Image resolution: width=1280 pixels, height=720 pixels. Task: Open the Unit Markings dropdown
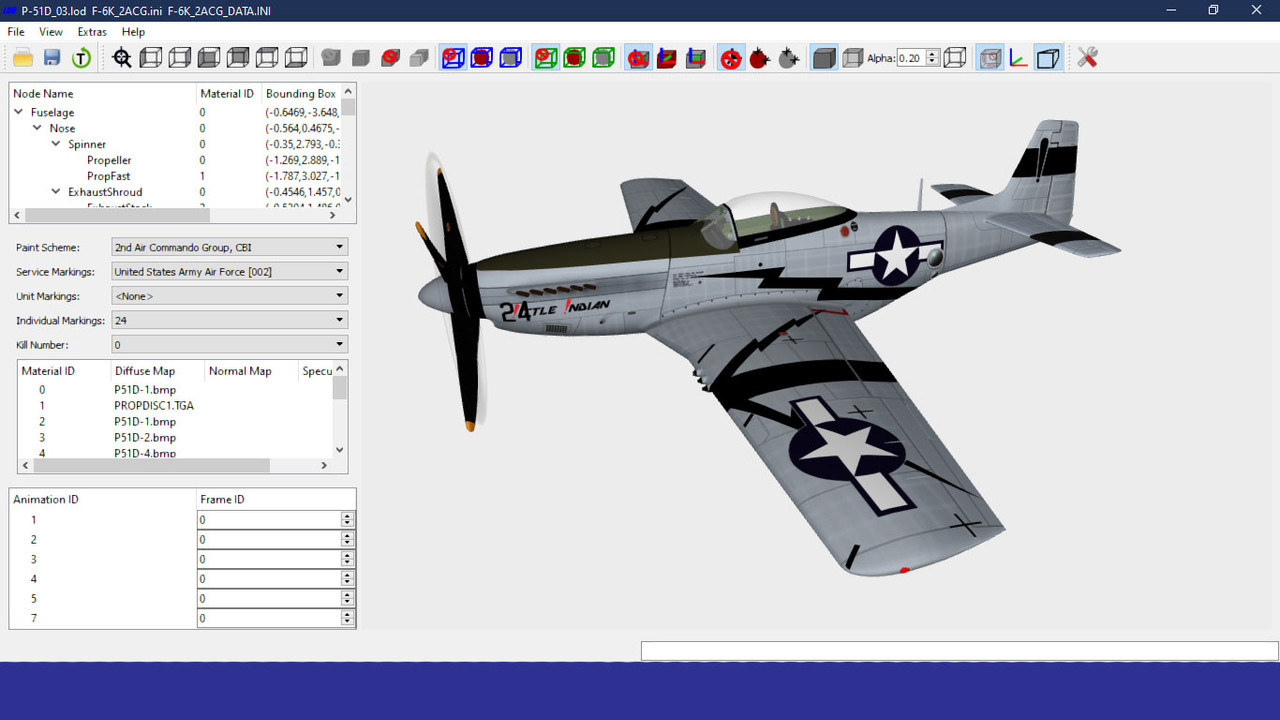point(229,296)
